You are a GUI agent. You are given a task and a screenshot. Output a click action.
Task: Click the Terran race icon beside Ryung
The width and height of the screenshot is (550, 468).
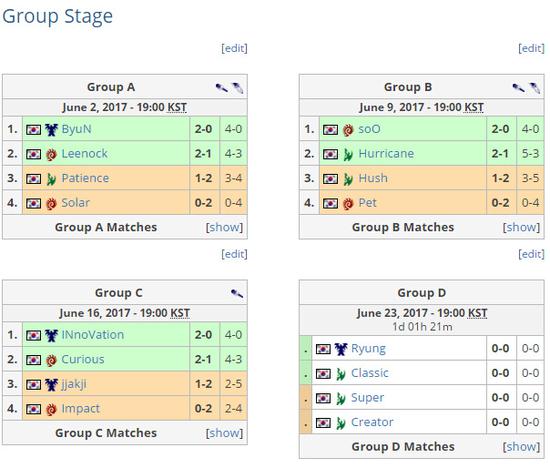341,349
